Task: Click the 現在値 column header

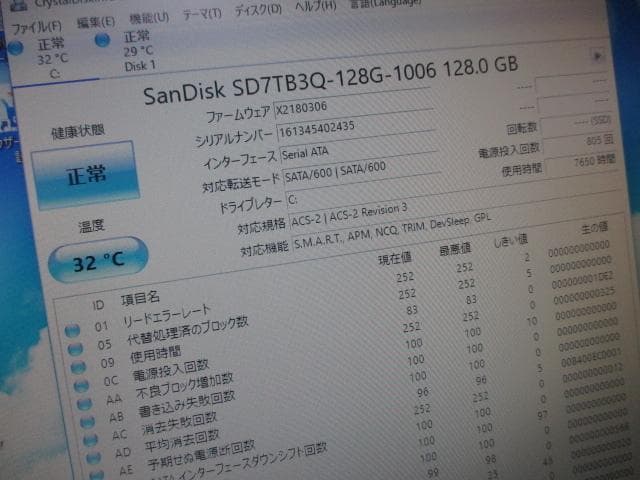Action: pos(395,259)
